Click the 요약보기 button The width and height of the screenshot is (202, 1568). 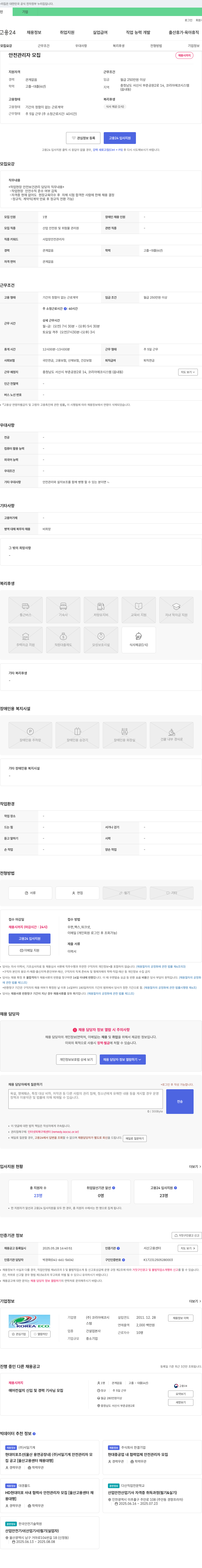[x=181, y=1394]
